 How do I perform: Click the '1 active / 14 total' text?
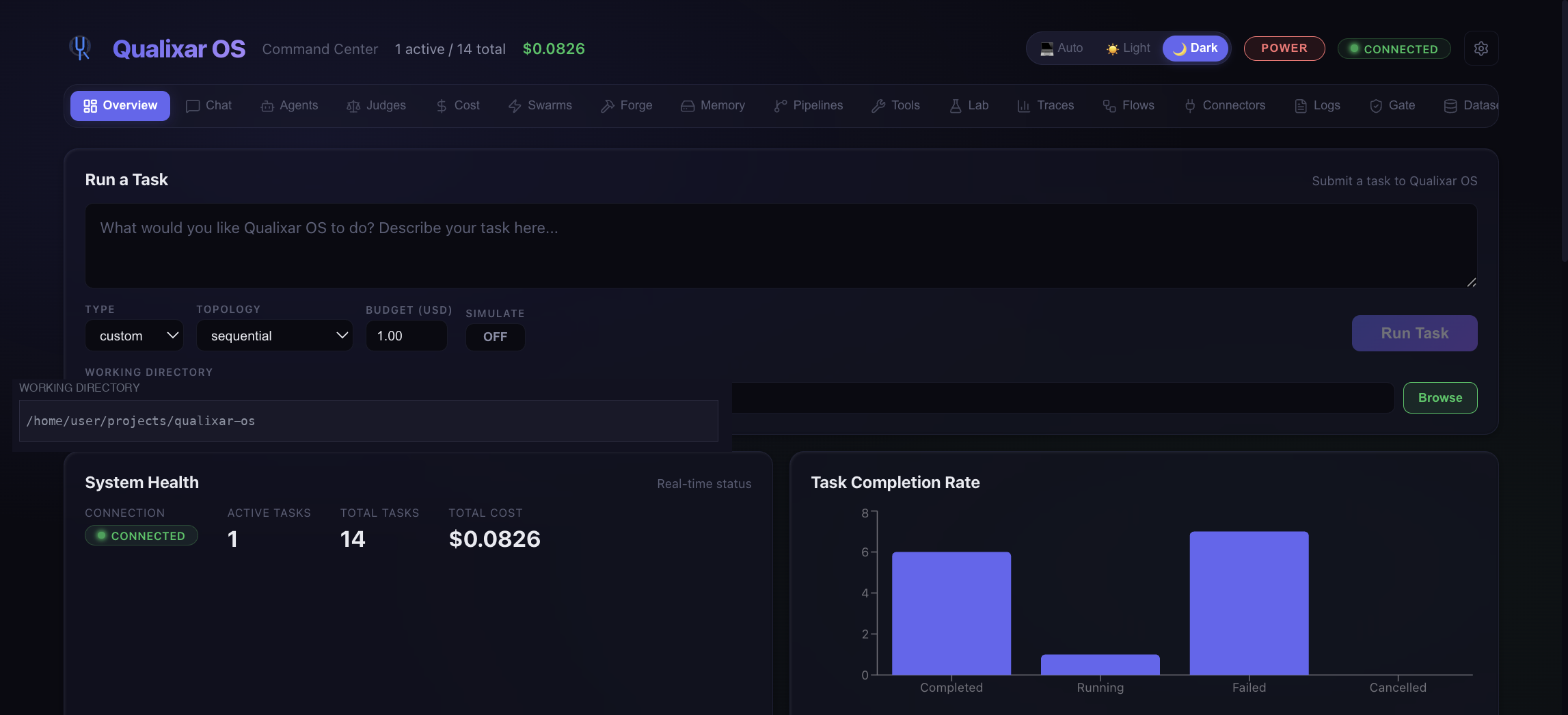coord(450,49)
